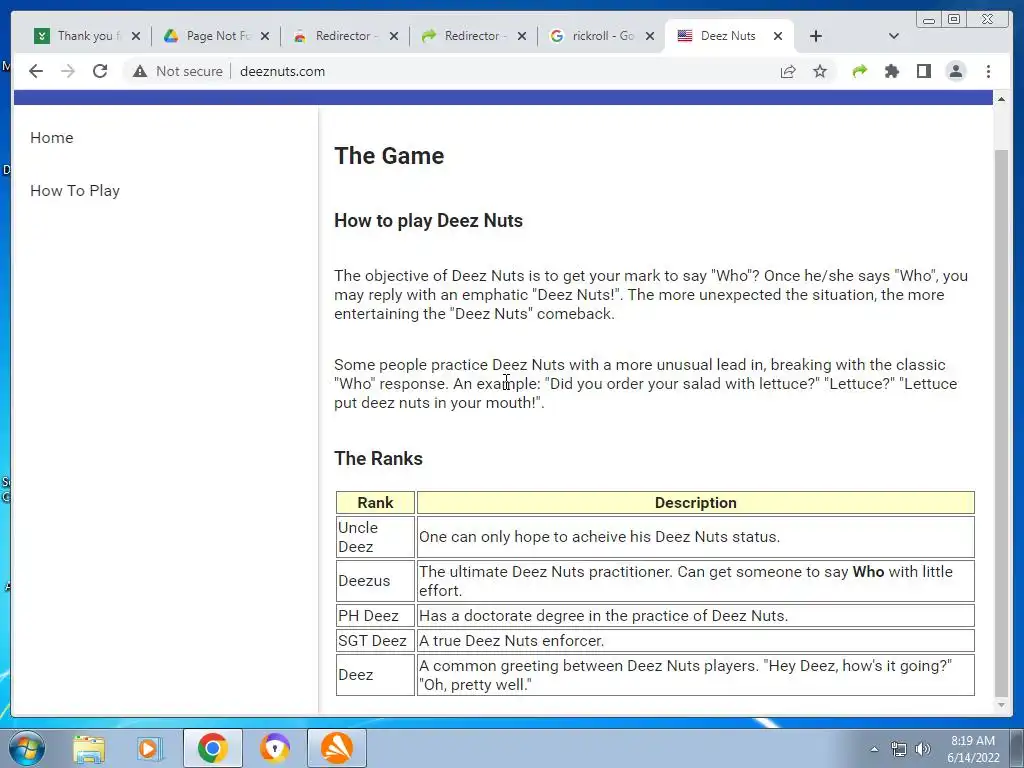The height and width of the screenshot is (768, 1024).
Task: Go back to the previous page
Action: pos(36,71)
